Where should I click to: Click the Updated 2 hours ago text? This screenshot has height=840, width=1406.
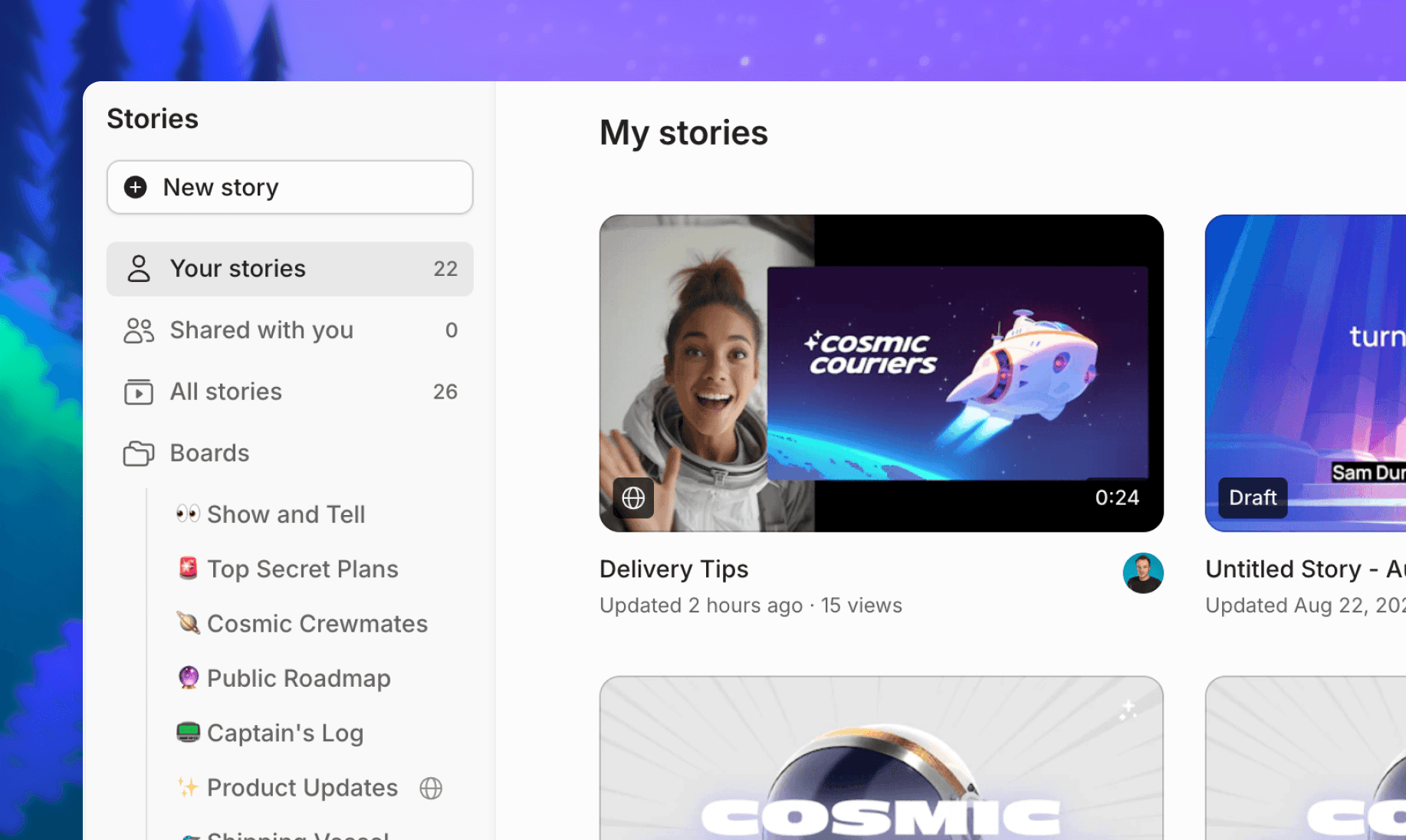[701, 605]
